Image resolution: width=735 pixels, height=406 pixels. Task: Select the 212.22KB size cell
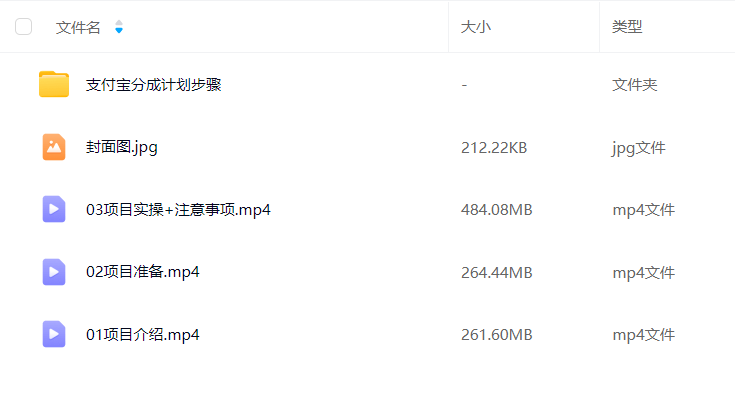point(494,148)
